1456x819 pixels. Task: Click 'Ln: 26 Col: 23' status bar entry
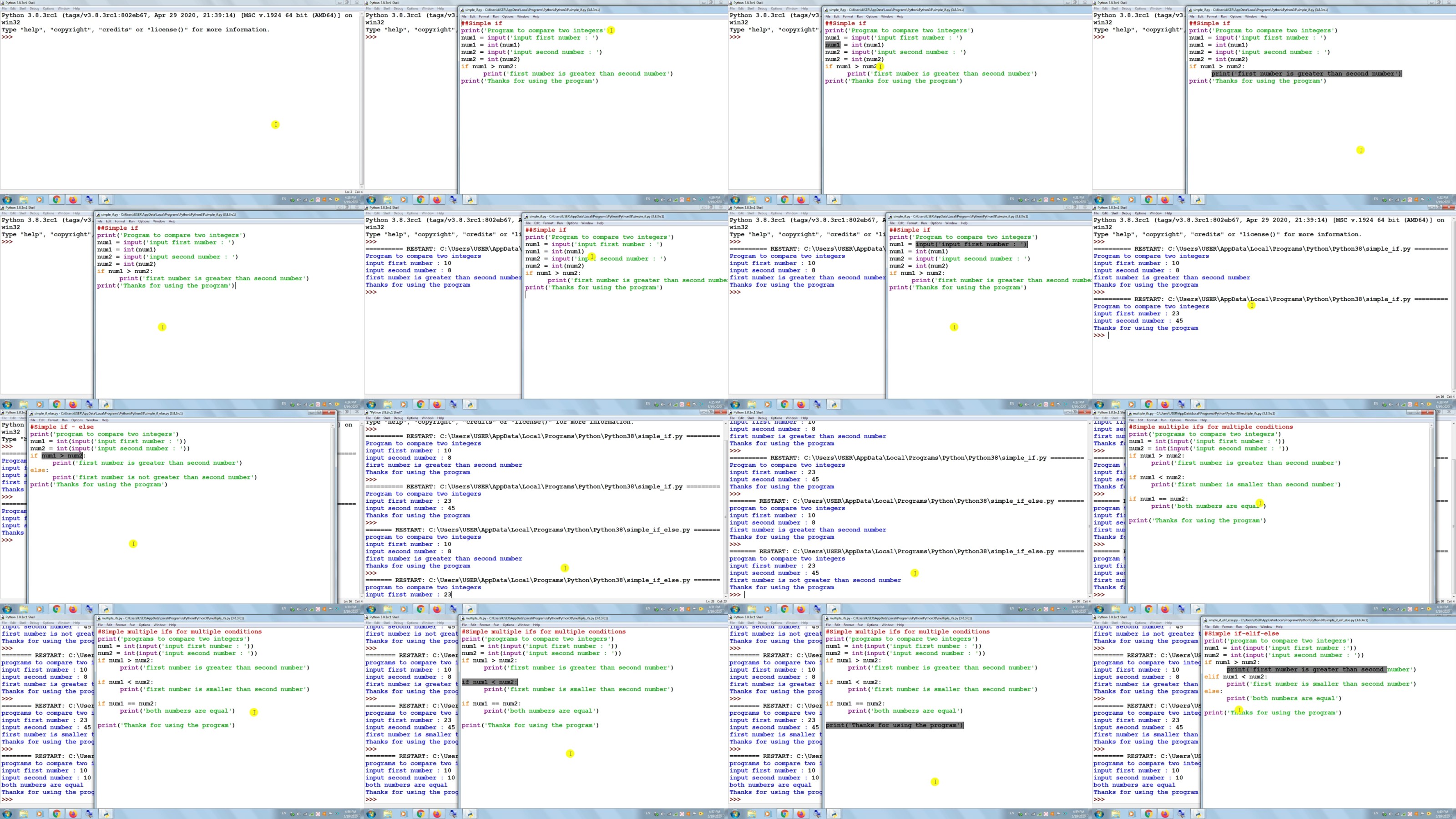(716, 602)
